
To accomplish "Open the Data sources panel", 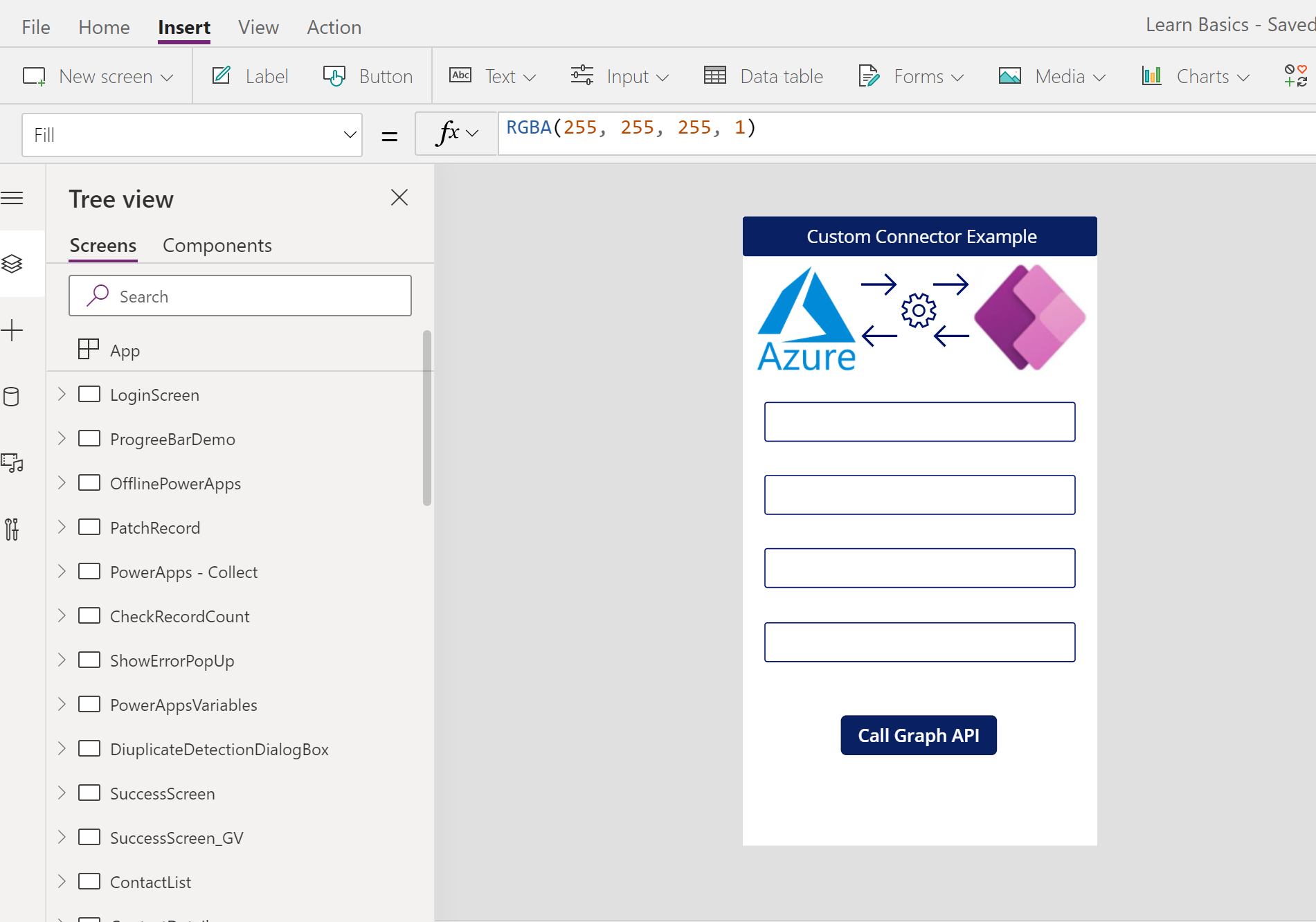I will [x=12, y=397].
